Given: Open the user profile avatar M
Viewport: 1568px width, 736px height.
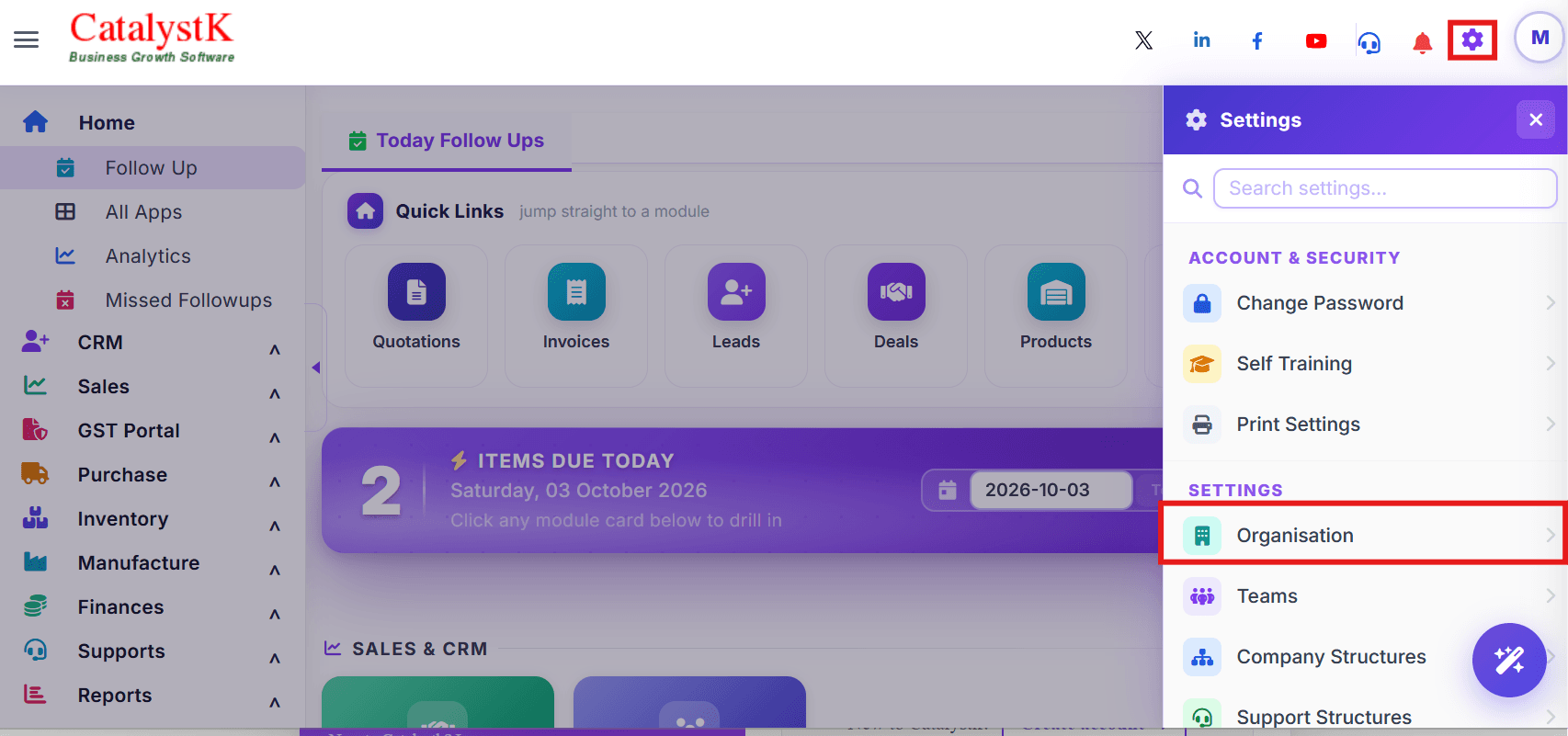Looking at the screenshot, I should tap(1540, 38).
